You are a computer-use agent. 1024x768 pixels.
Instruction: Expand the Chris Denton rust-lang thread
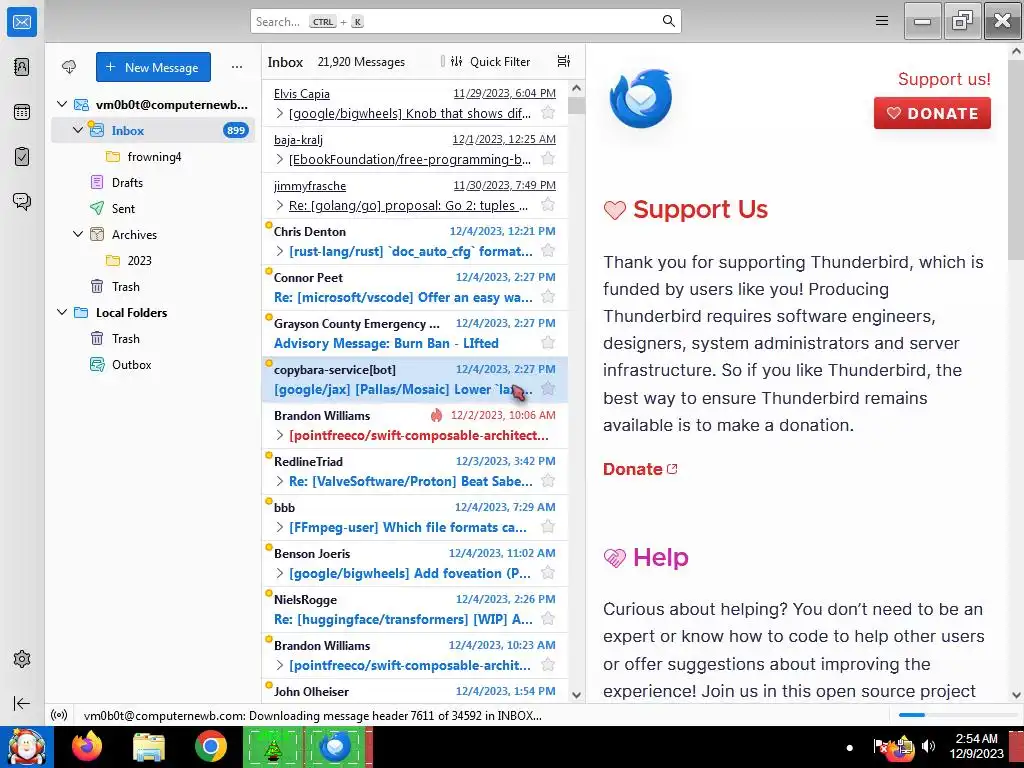[280, 251]
